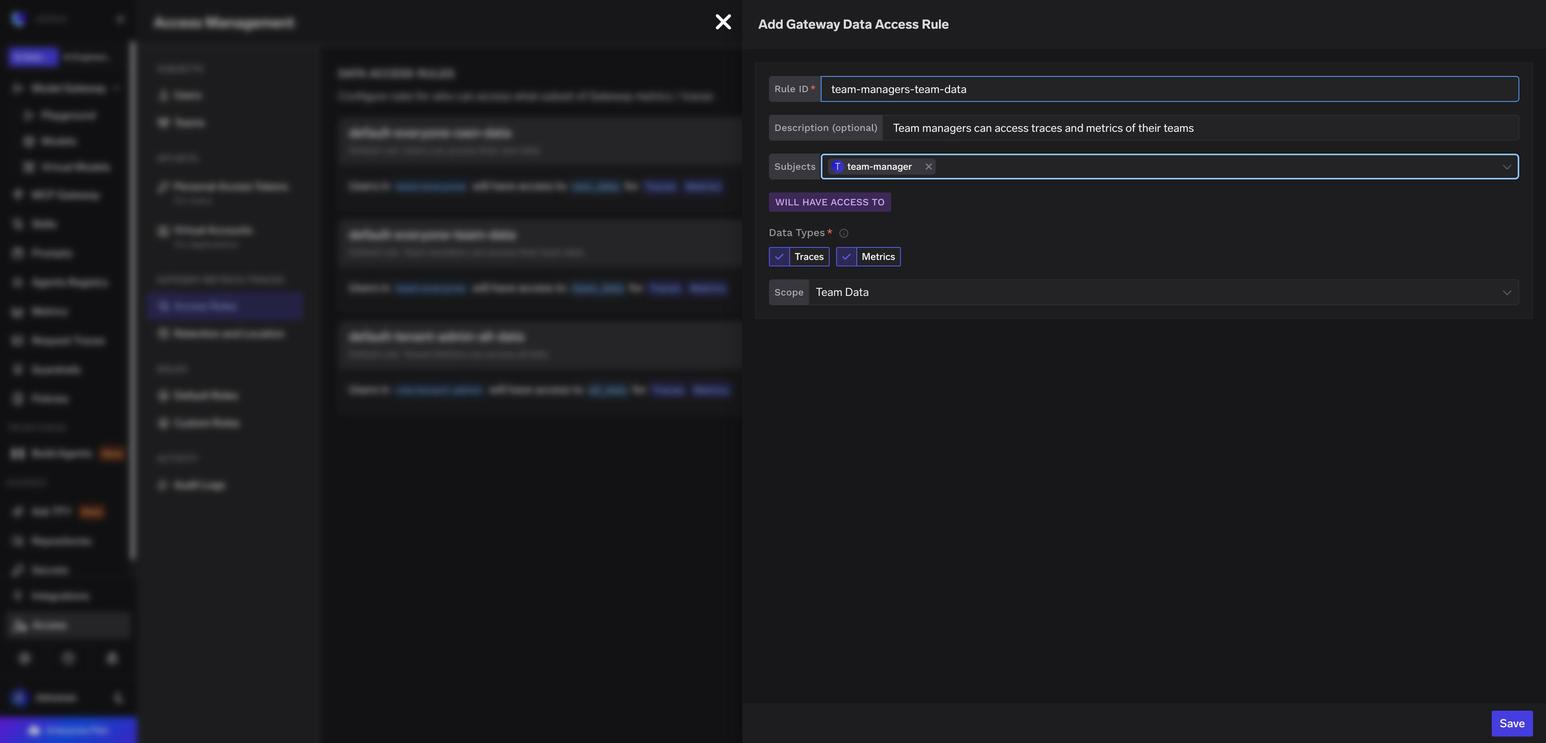
Task: Open Teams in background Access Management menu
Action: click(x=189, y=122)
